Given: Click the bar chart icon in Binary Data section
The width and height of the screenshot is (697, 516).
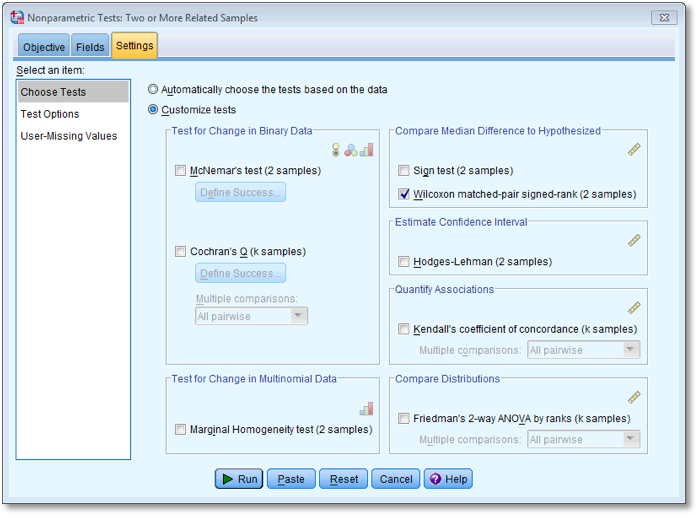Looking at the screenshot, I should [x=366, y=150].
